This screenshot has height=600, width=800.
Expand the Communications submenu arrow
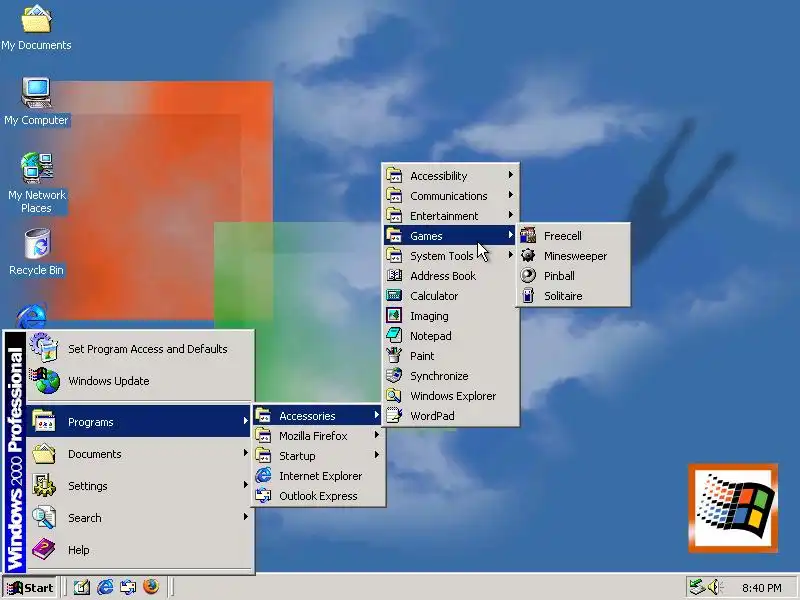click(511, 195)
